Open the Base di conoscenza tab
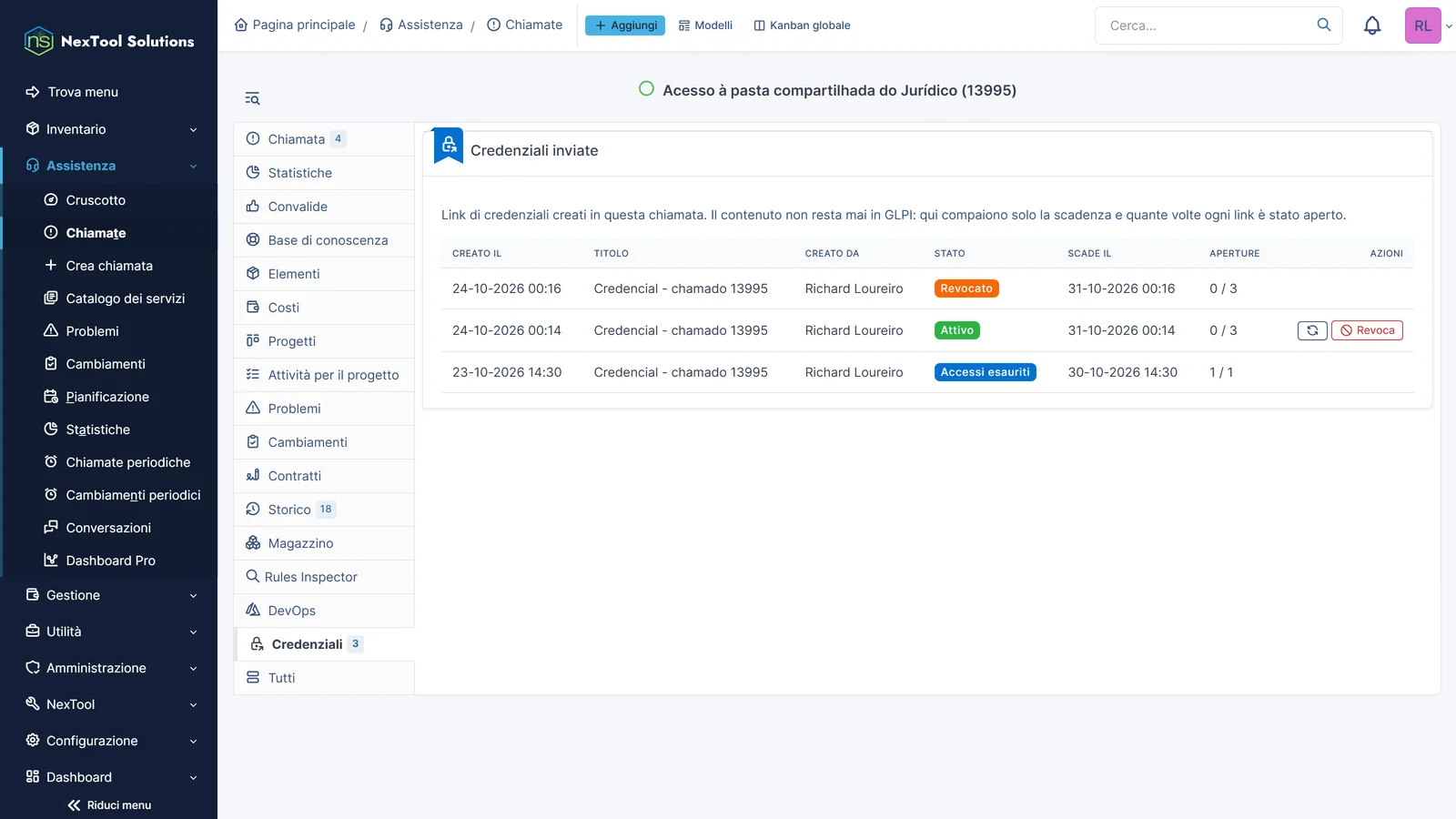The height and width of the screenshot is (819, 1456). click(324, 240)
